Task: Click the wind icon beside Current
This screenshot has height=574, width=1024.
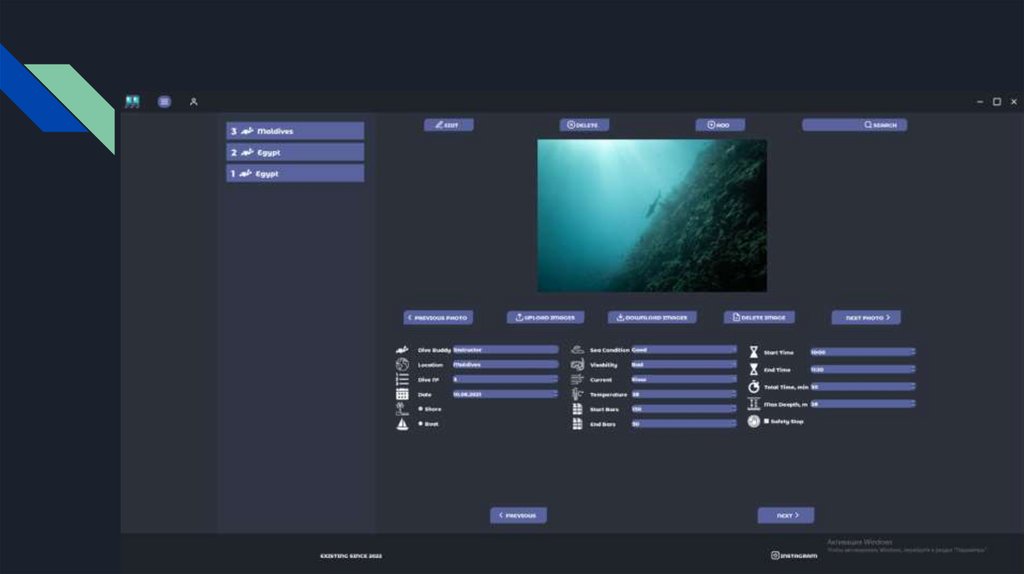Action: 577,379
